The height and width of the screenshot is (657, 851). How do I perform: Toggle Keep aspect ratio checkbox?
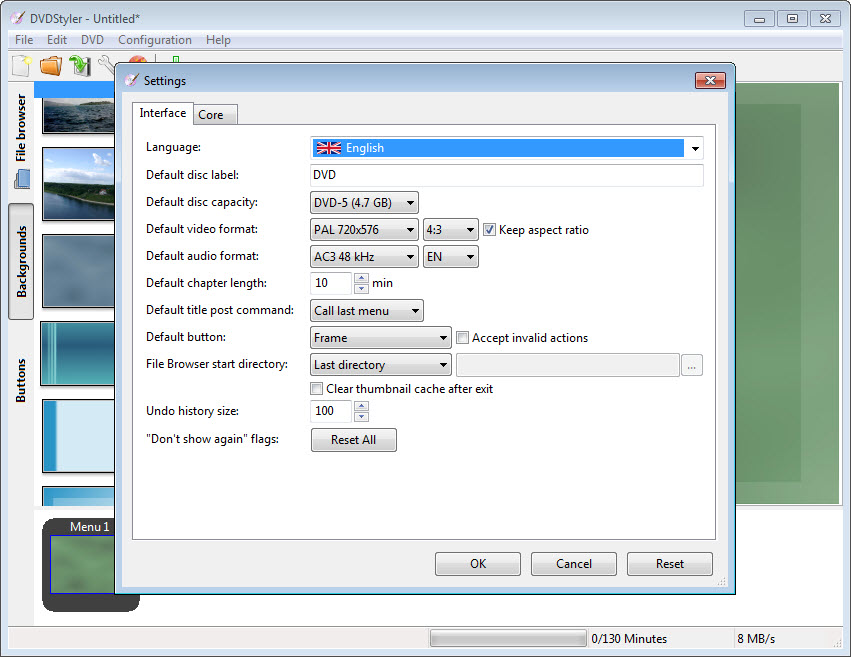coord(489,229)
